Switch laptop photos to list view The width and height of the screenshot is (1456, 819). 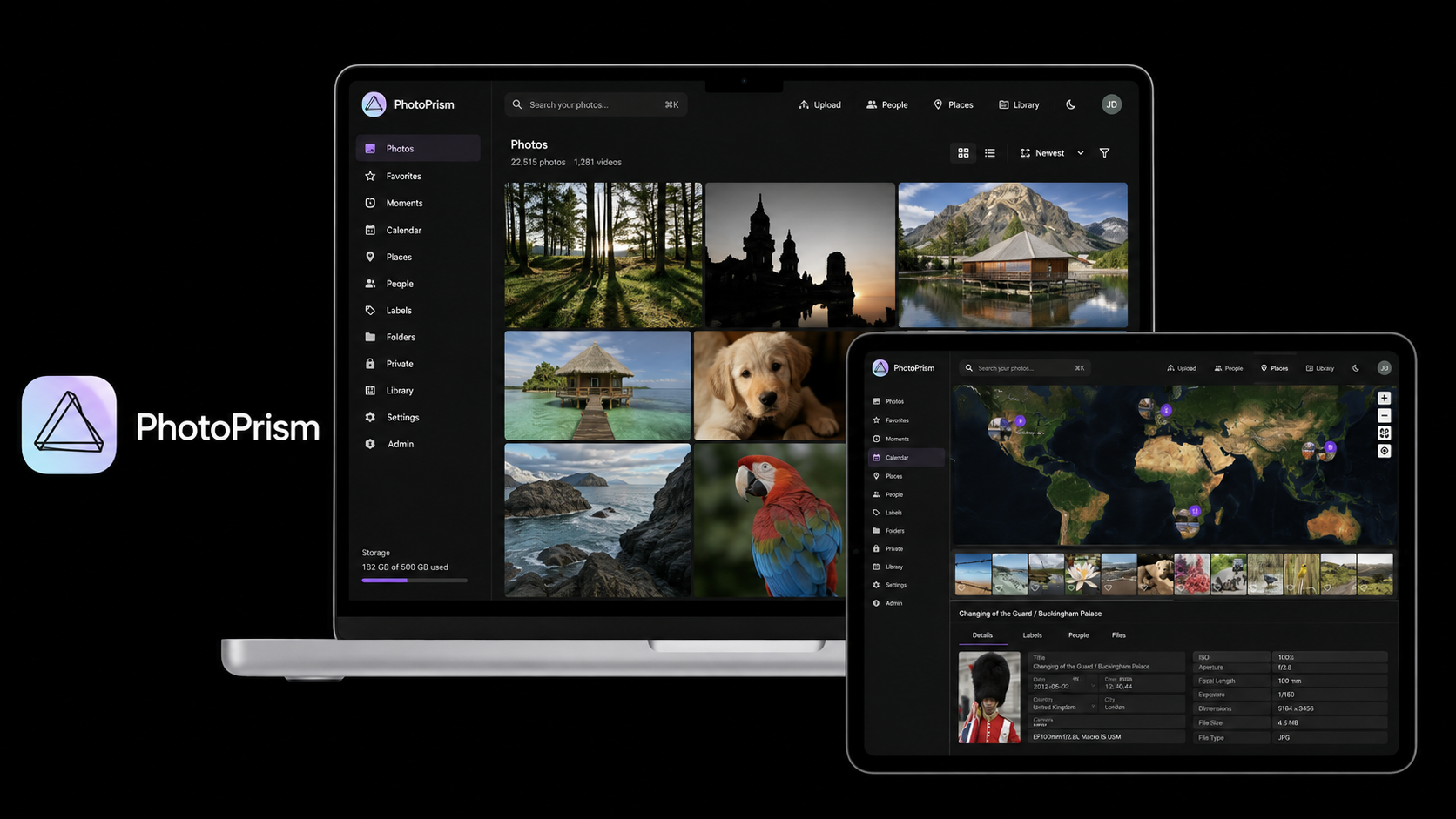[x=990, y=153]
